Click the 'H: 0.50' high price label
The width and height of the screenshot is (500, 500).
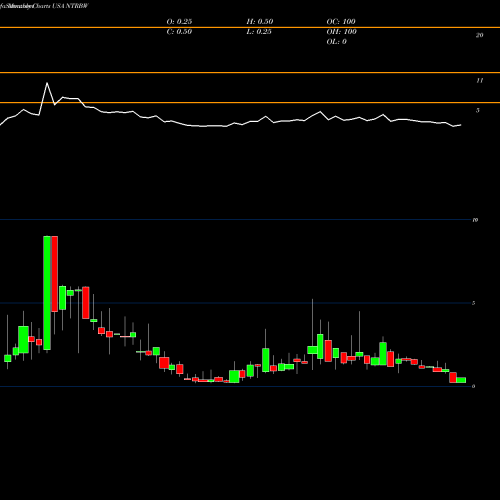click(x=260, y=21)
